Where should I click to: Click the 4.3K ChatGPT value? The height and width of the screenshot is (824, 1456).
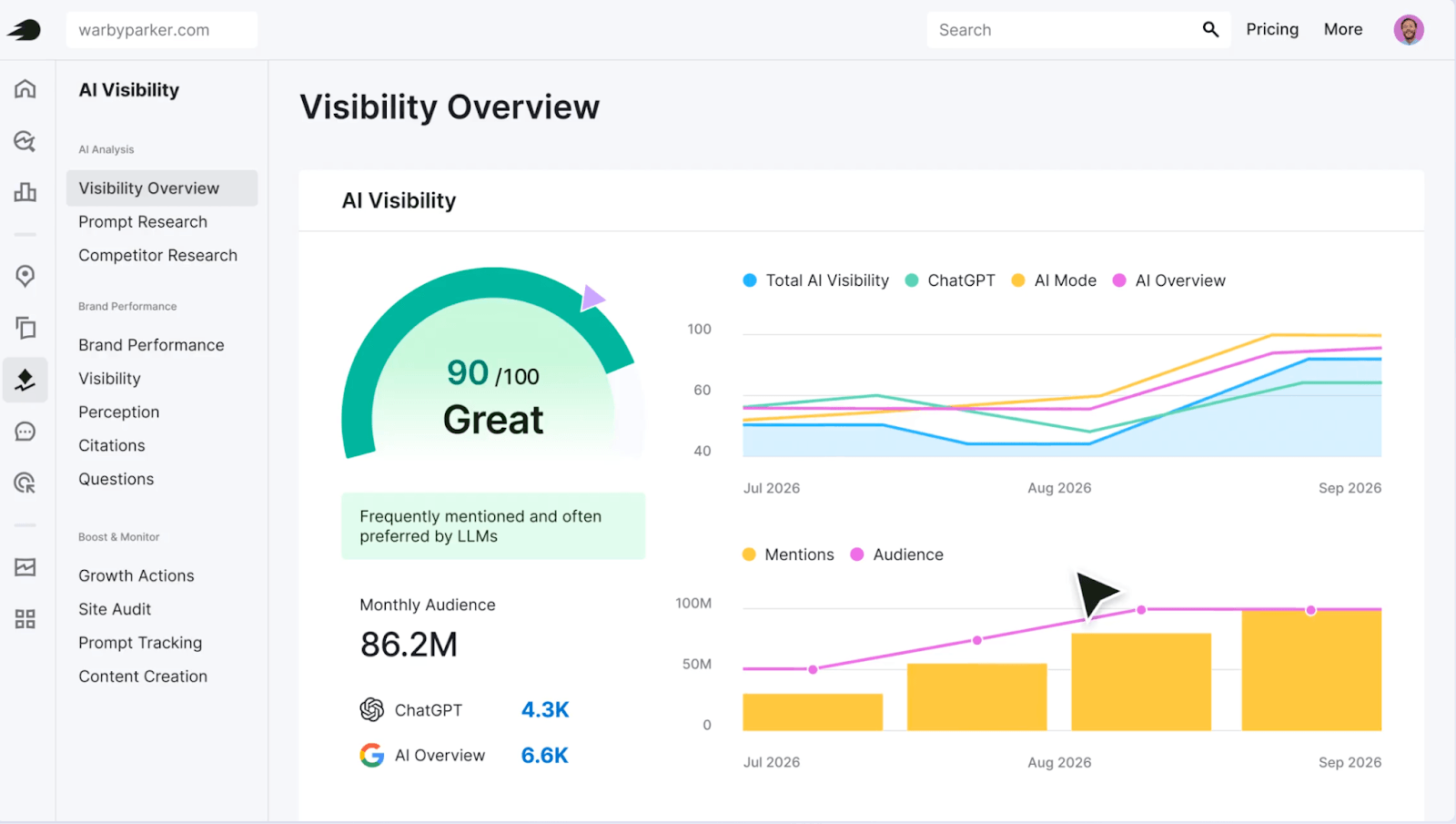coord(545,709)
